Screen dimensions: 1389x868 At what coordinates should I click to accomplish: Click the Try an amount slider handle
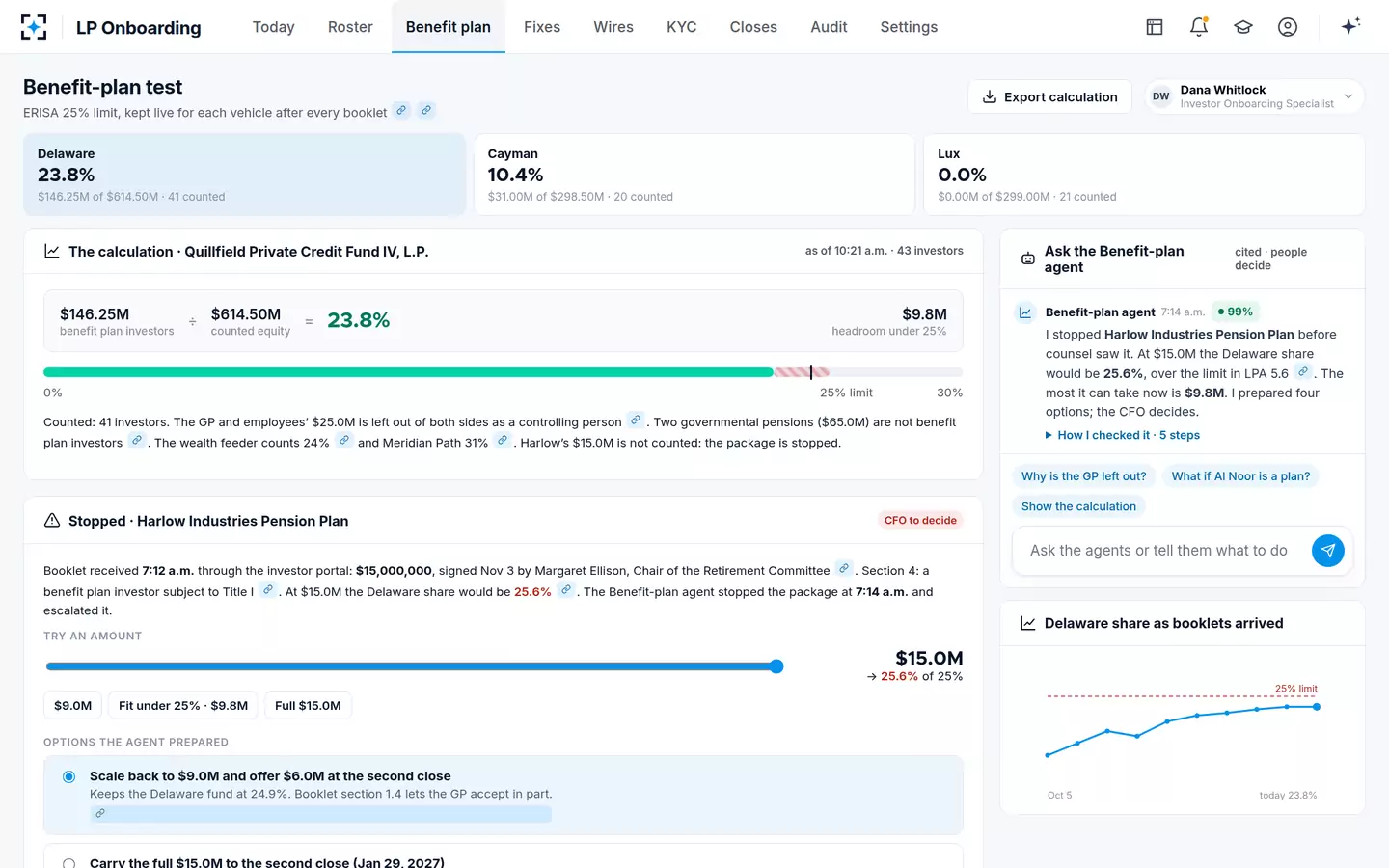[x=776, y=666]
